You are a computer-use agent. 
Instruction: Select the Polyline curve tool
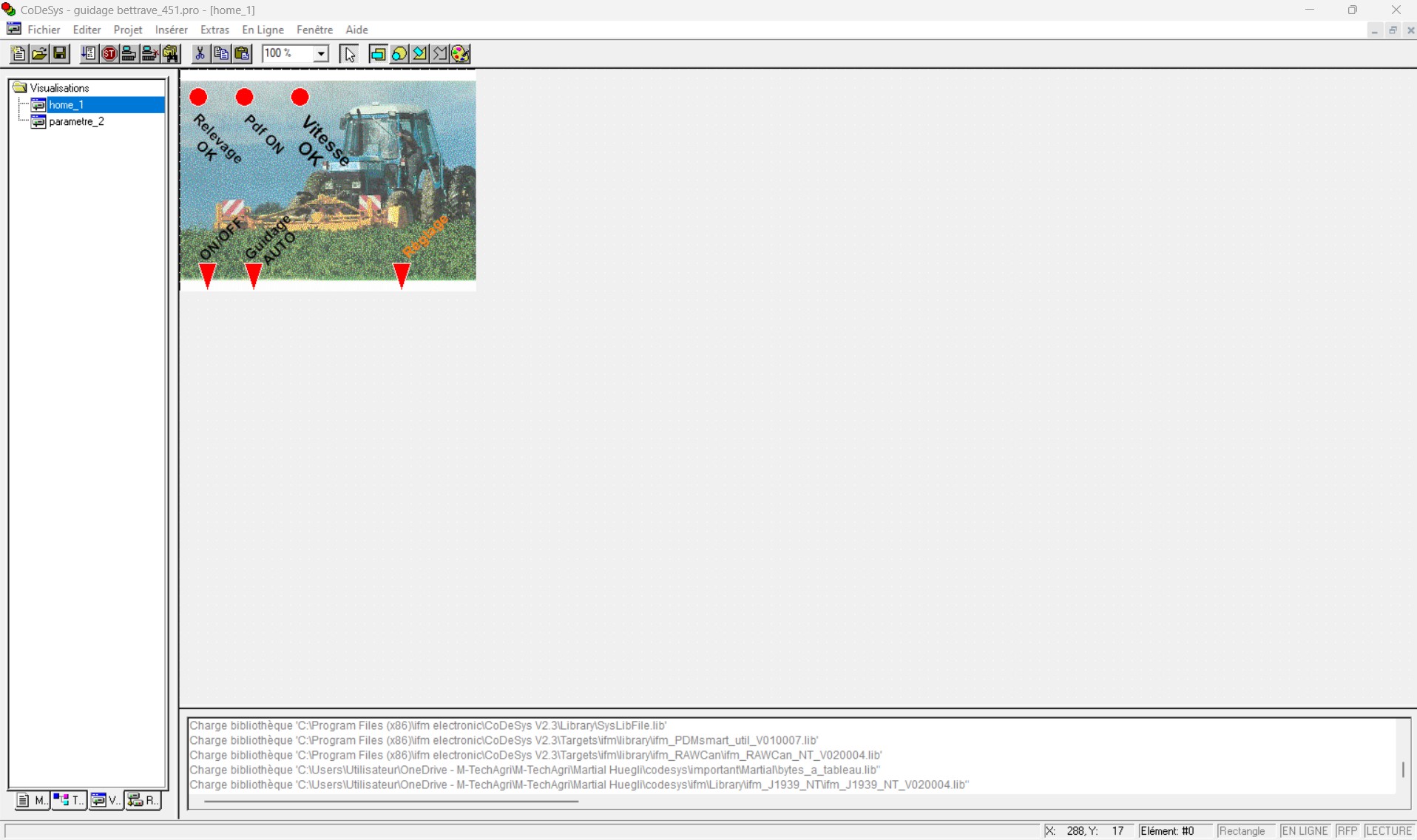pos(439,53)
